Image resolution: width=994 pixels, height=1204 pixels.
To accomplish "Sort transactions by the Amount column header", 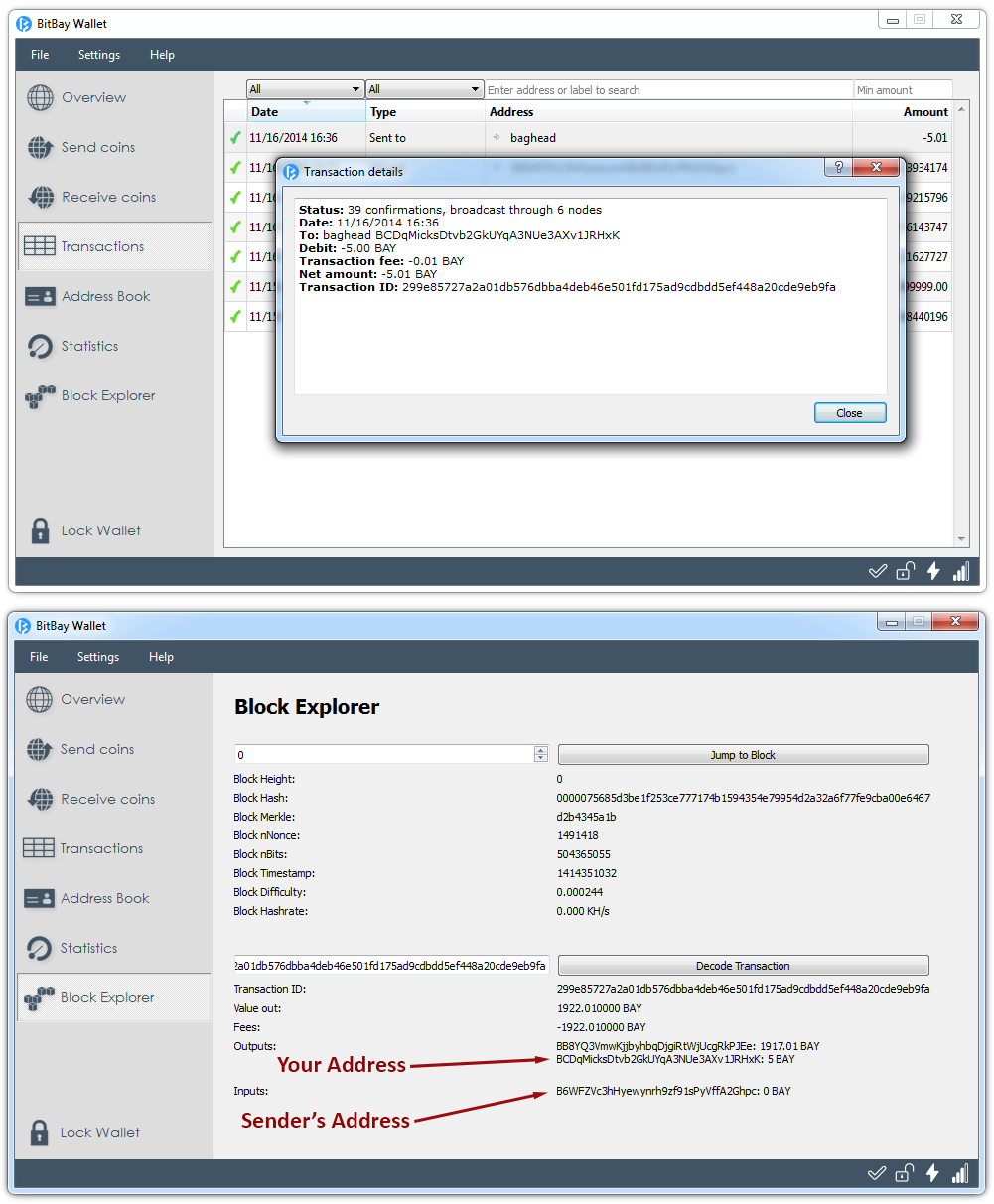I will (902, 112).
